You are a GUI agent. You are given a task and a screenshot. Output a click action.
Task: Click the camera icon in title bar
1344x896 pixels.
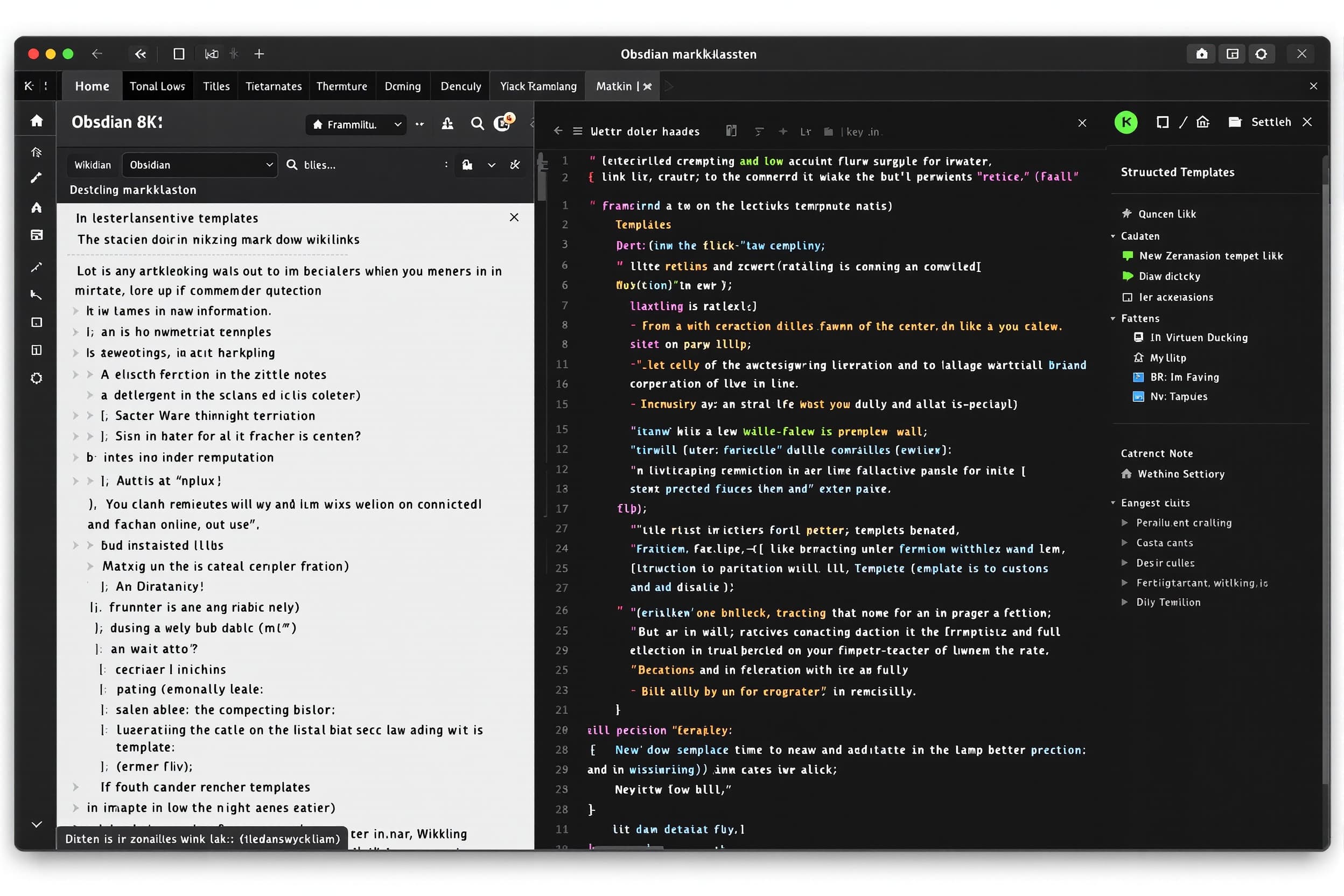(x=1202, y=54)
